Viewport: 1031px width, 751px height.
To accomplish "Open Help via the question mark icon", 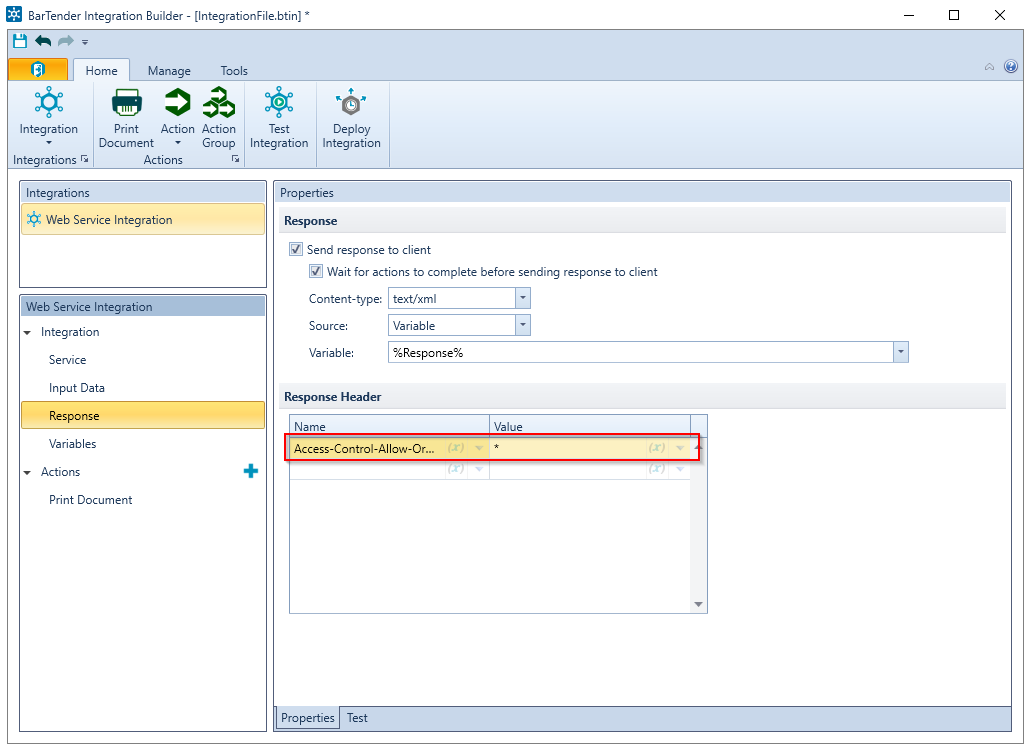I will pos(1011,66).
